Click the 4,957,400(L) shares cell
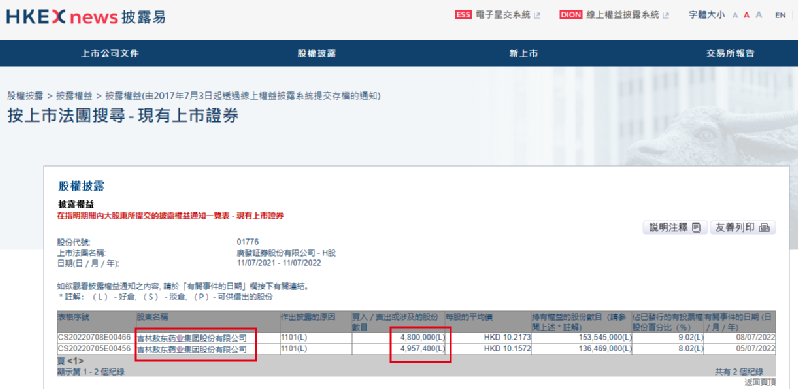The height and width of the screenshot is (389, 798). [422, 349]
